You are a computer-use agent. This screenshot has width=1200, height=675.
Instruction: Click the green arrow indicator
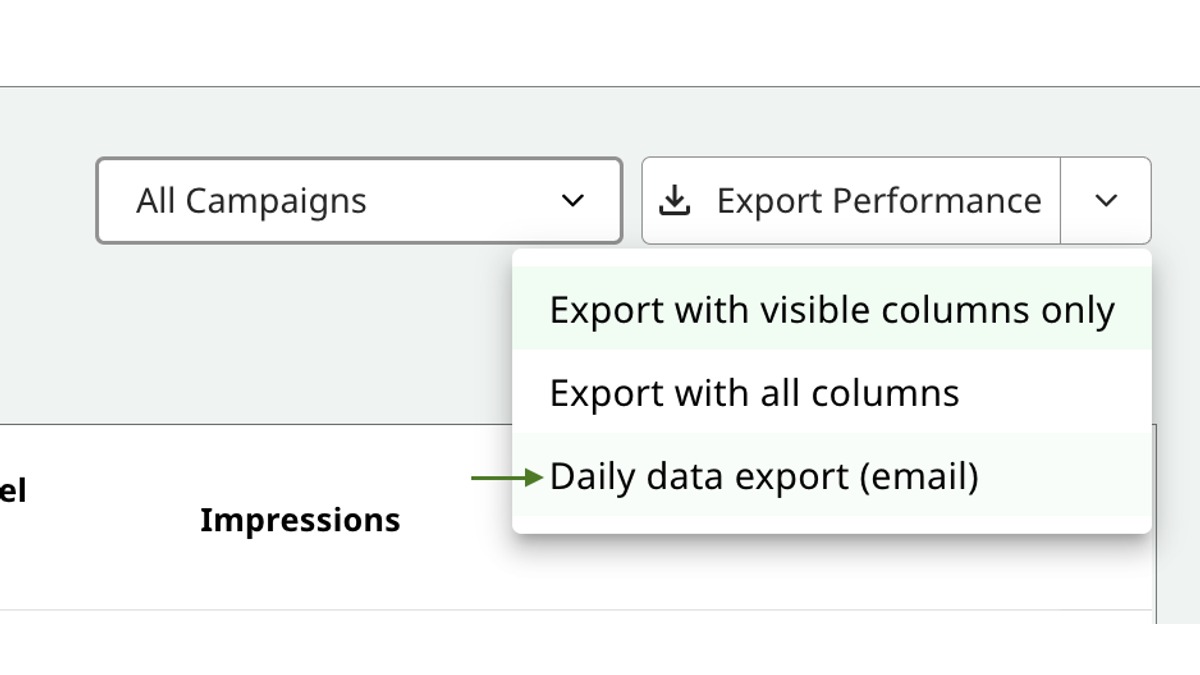[x=505, y=477]
